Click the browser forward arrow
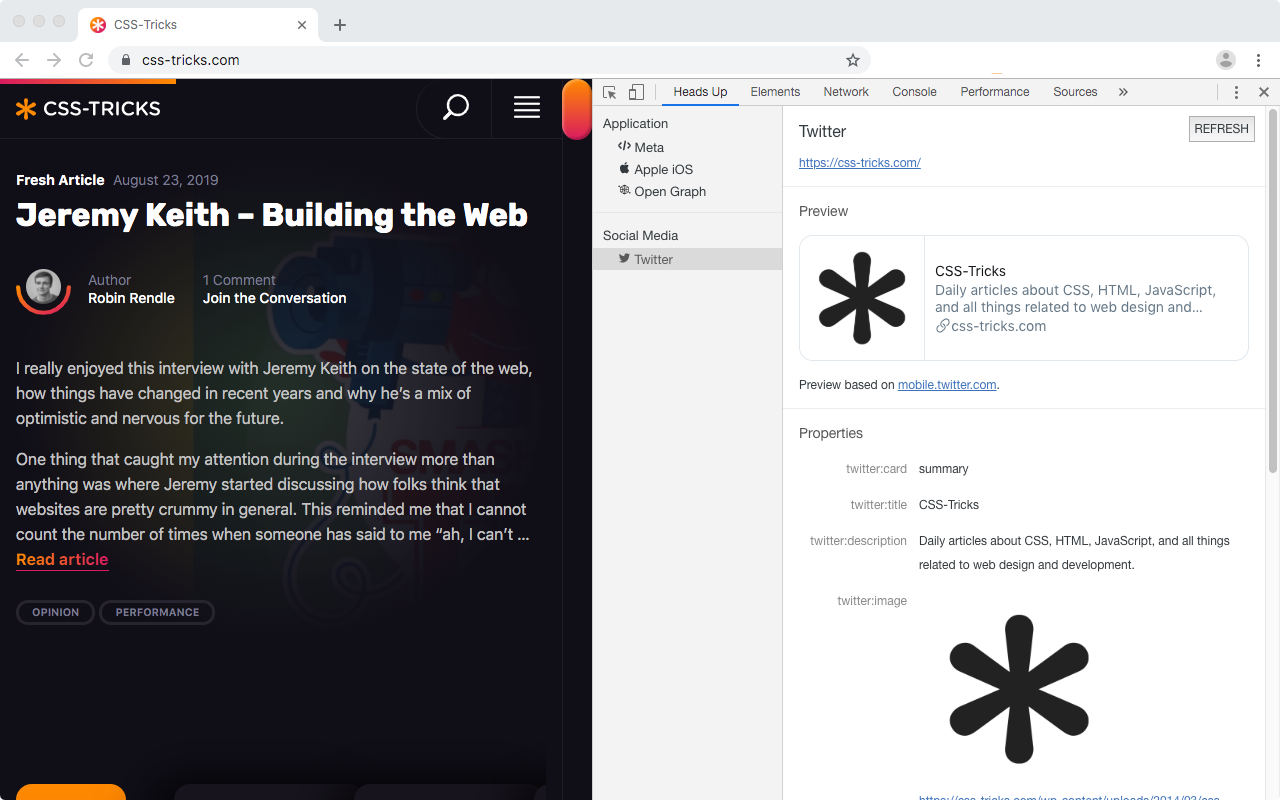The height and width of the screenshot is (800, 1280). tap(54, 60)
